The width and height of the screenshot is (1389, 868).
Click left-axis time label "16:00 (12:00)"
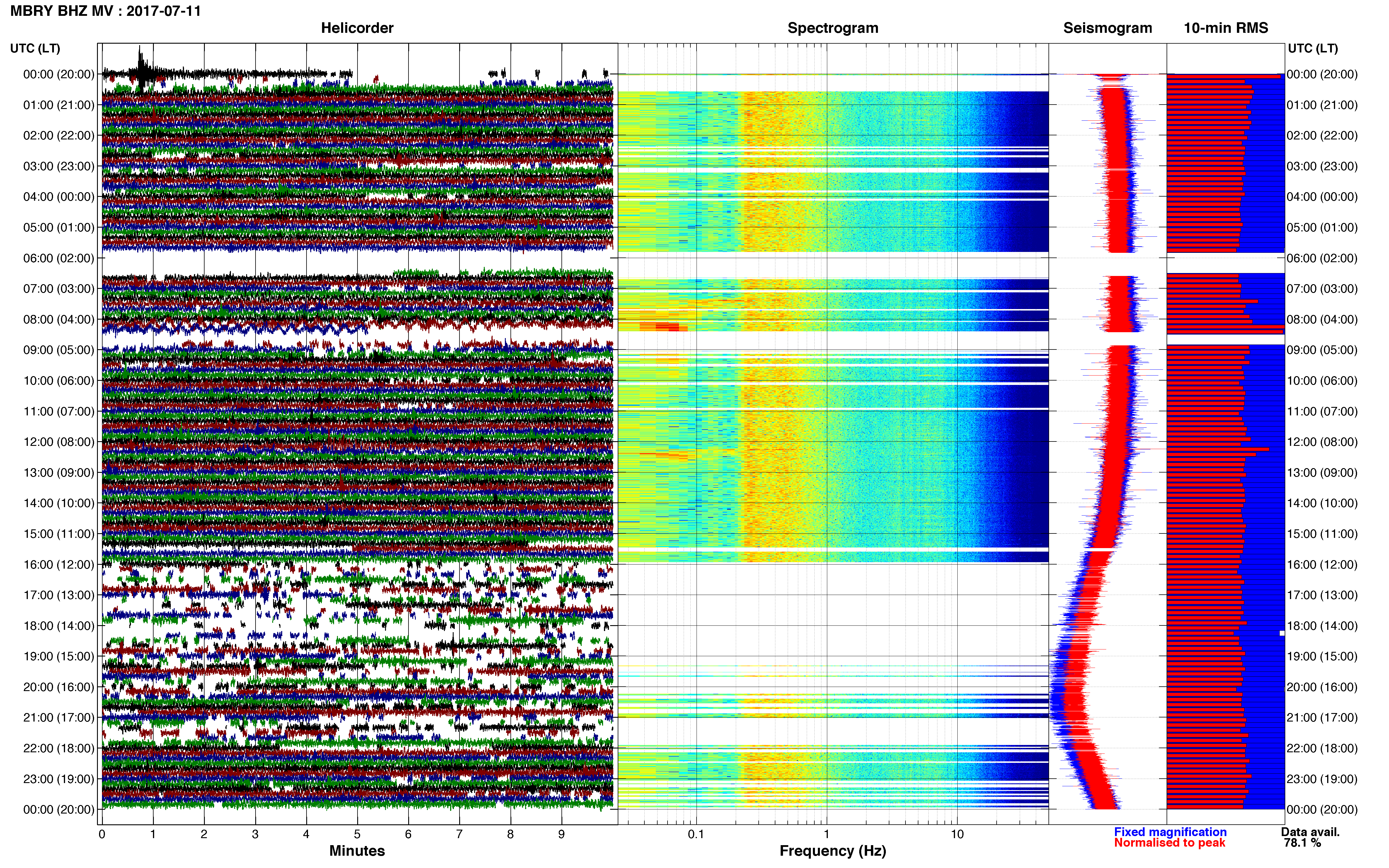coord(59,564)
